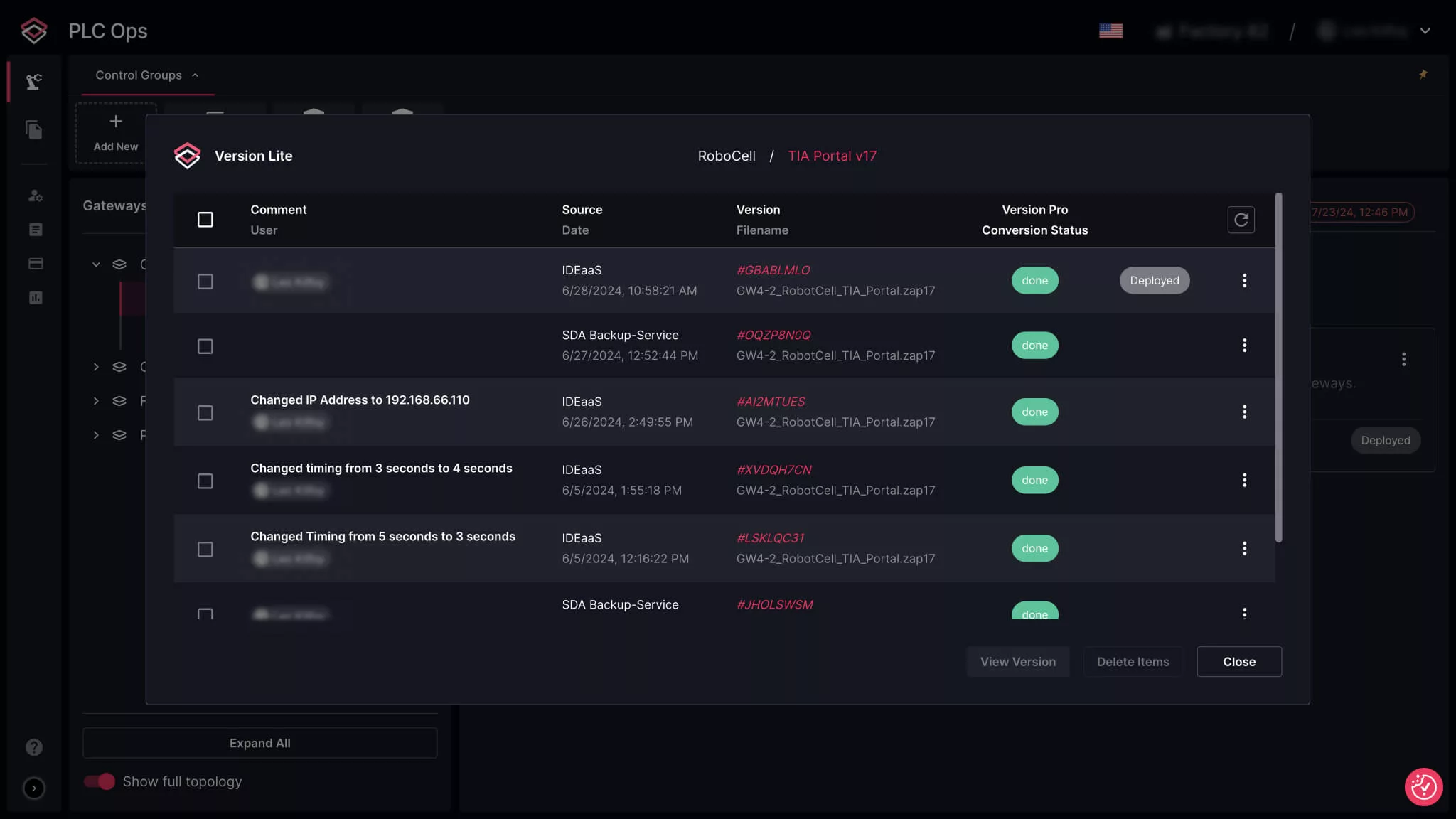Click the US flag language icon
Viewport: 1456px width, 819px height.
1110,31
